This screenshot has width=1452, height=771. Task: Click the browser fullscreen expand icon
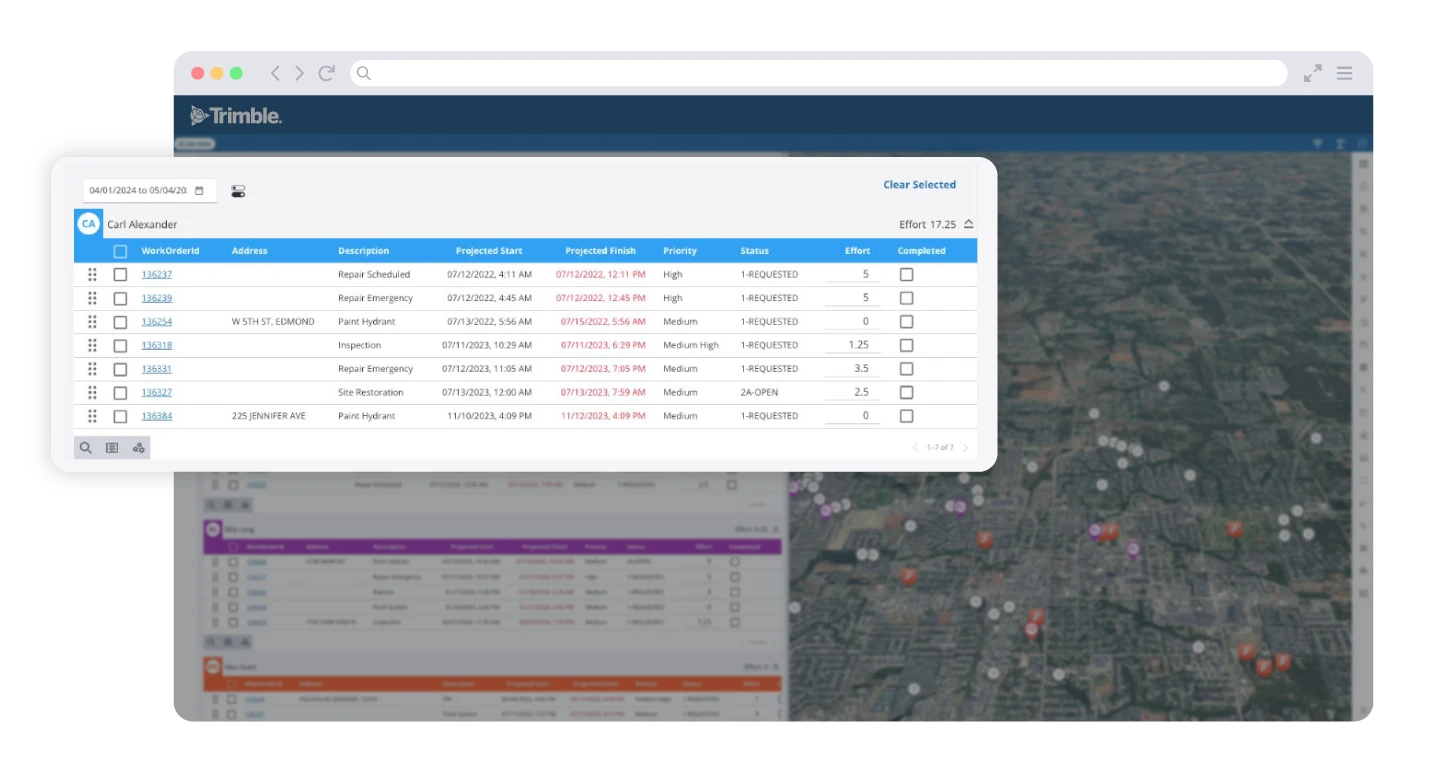coord(1313,73)
